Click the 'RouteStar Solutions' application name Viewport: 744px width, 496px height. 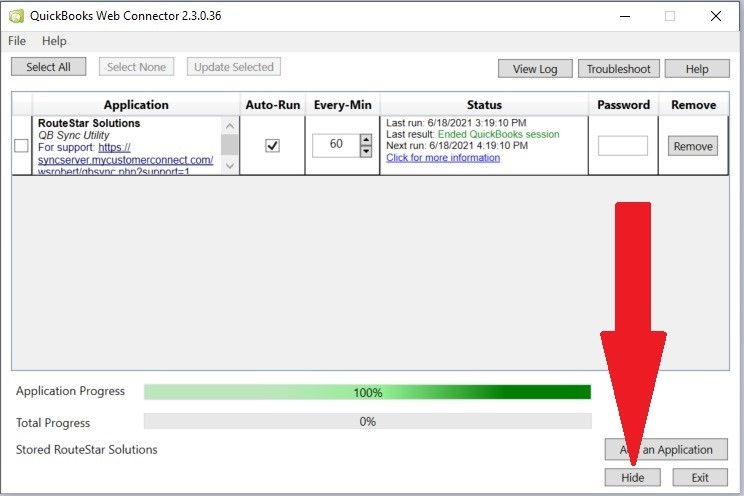pyautogui.click(x=89, y=123)
